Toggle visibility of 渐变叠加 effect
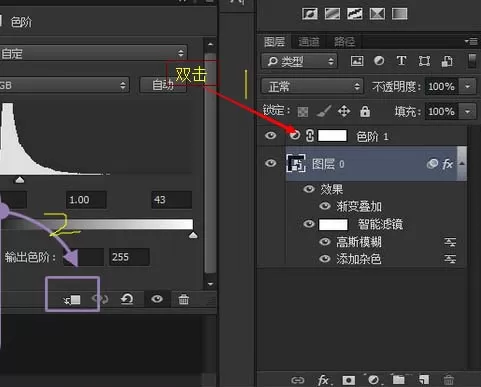 325,206
